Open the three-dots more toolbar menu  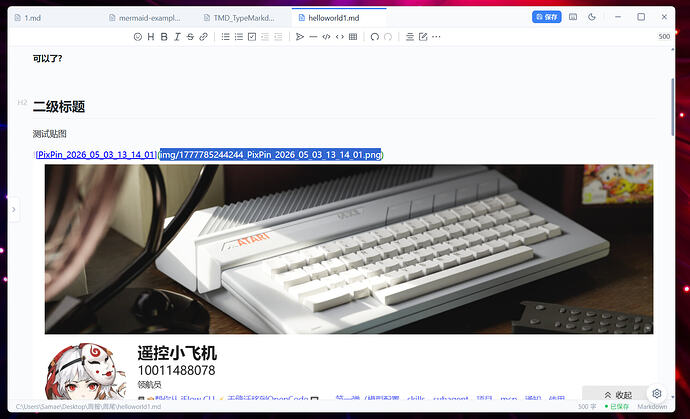point(436,37)
